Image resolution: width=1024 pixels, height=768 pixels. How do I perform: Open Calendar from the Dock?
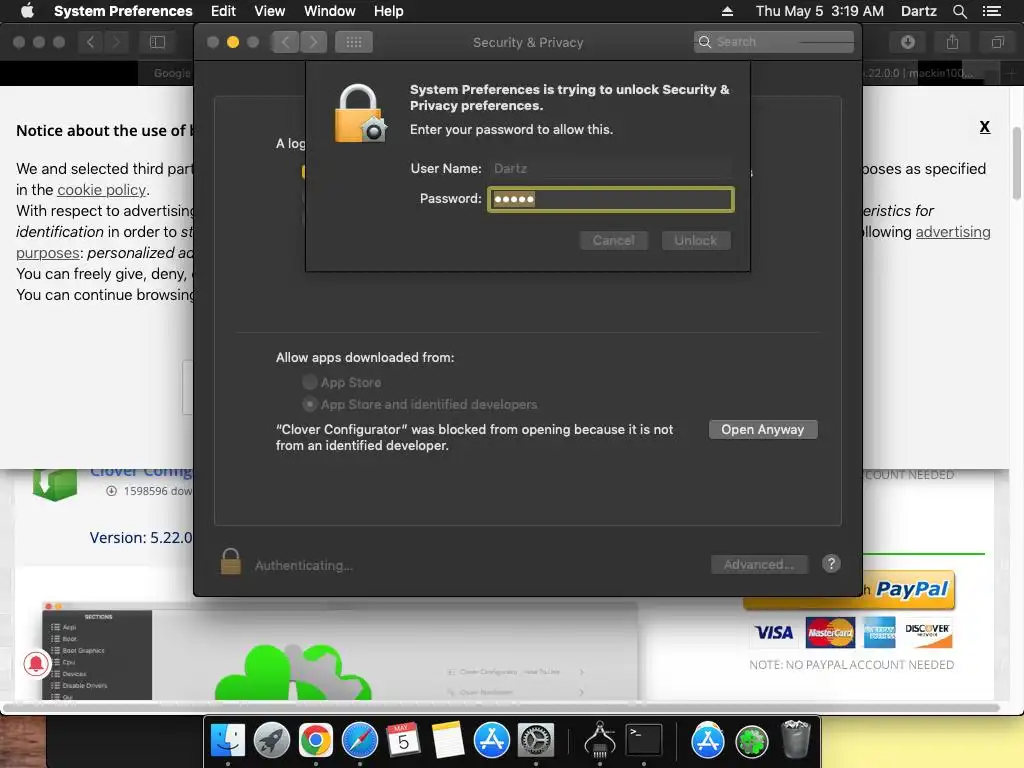coord(404,741)
